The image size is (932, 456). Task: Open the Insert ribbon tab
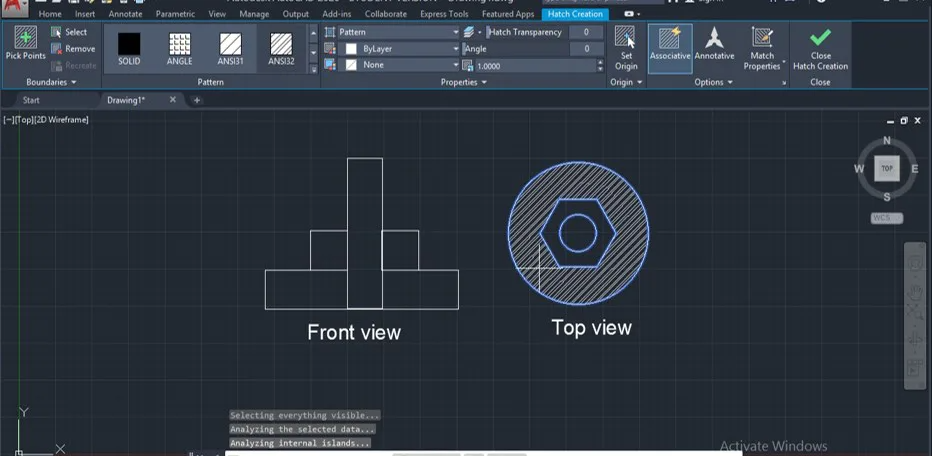point(85,14)
